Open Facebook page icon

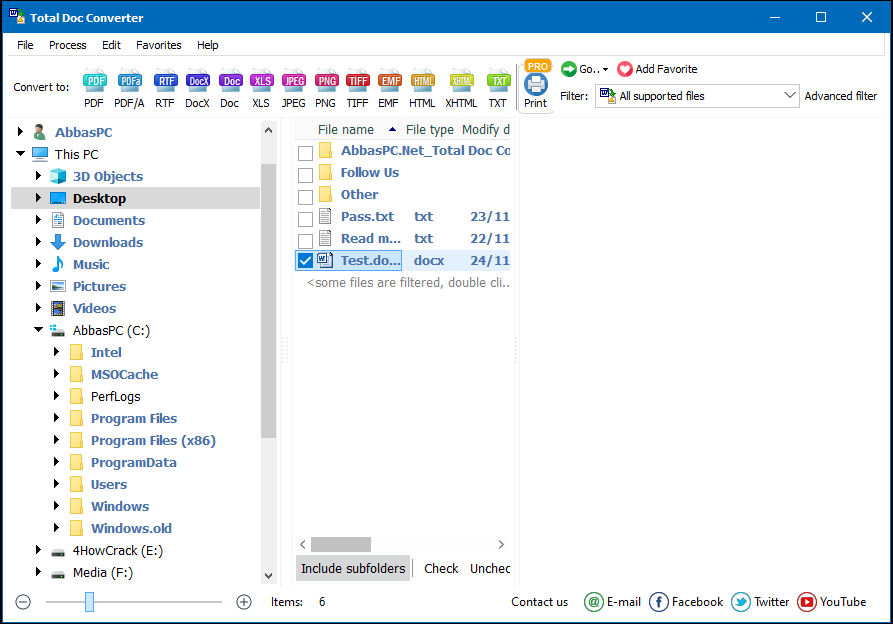(x=658, y=602)
